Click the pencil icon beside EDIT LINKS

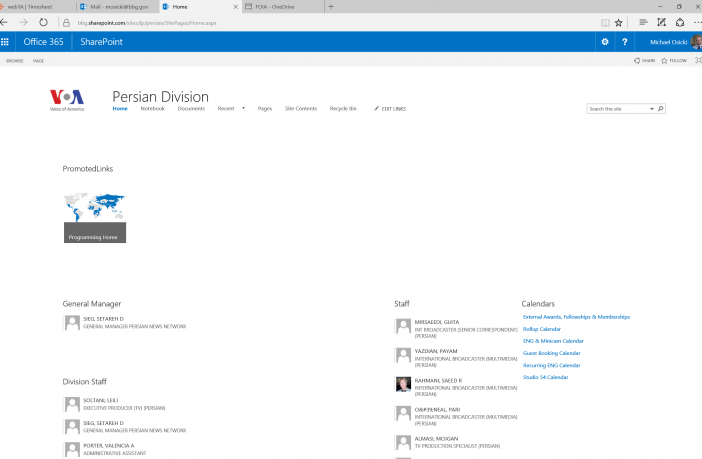click(x=377, y=109)
